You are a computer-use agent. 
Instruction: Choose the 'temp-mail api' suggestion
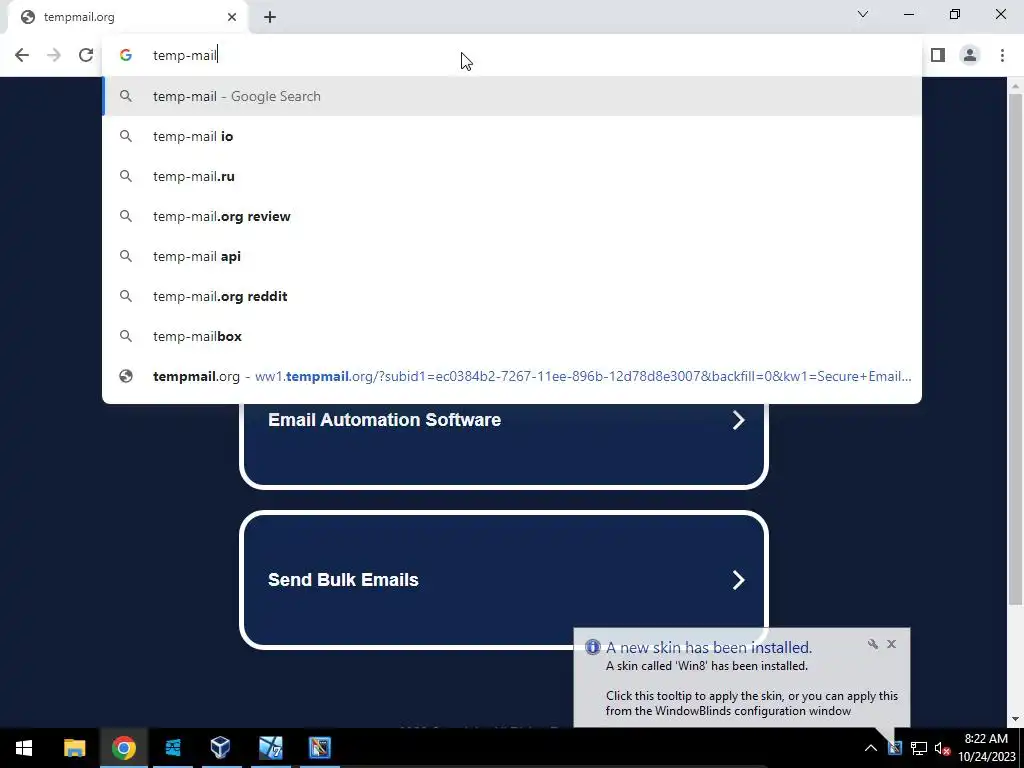(x=512, y=257)
